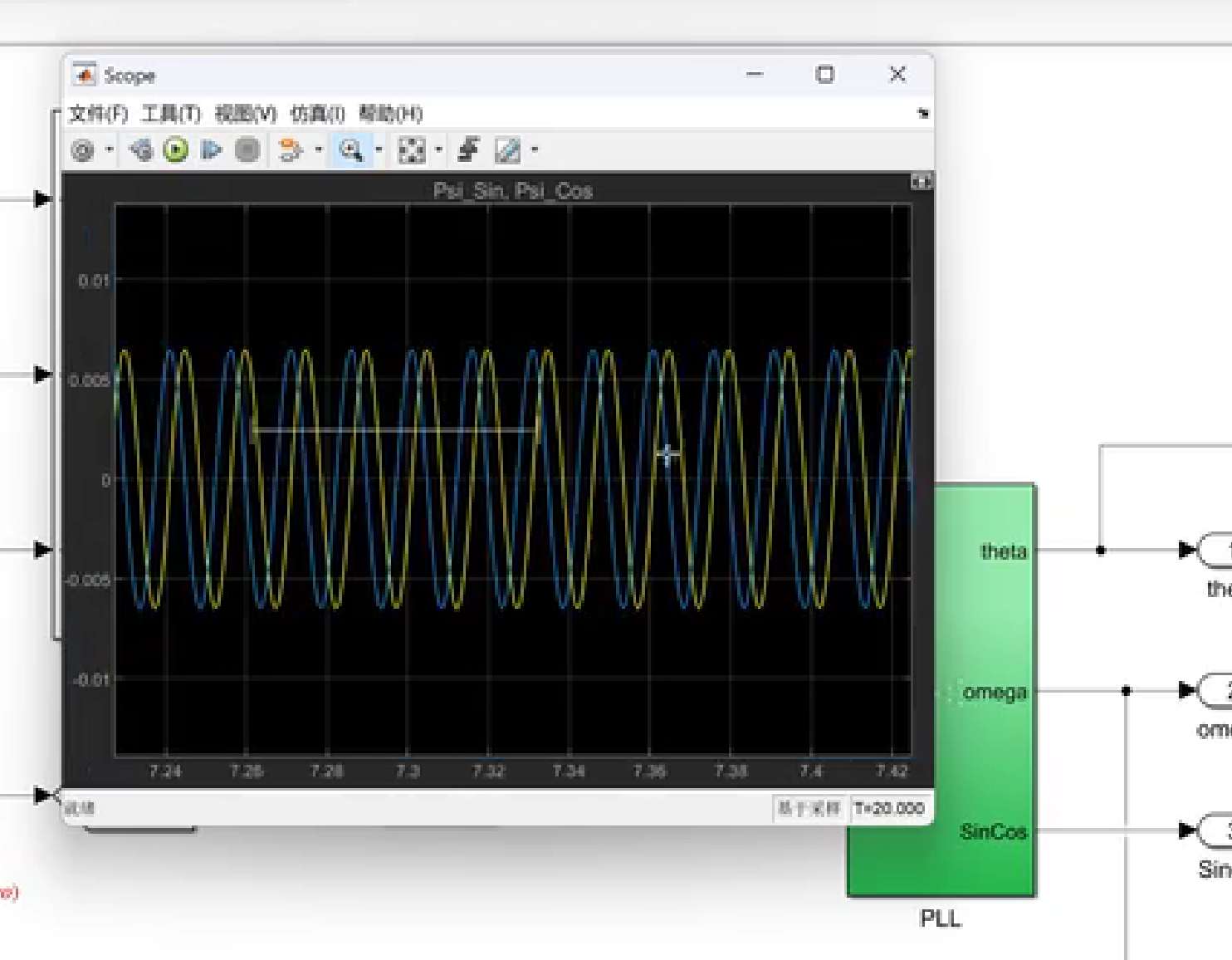Viewport: 1232px width, 960px height.
Task: Minimize the Scope window
Action: click(x=755, y=74)
